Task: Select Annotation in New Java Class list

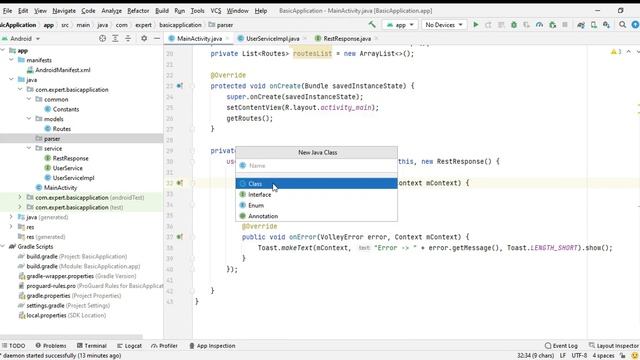Action: (x=316, y=216)
